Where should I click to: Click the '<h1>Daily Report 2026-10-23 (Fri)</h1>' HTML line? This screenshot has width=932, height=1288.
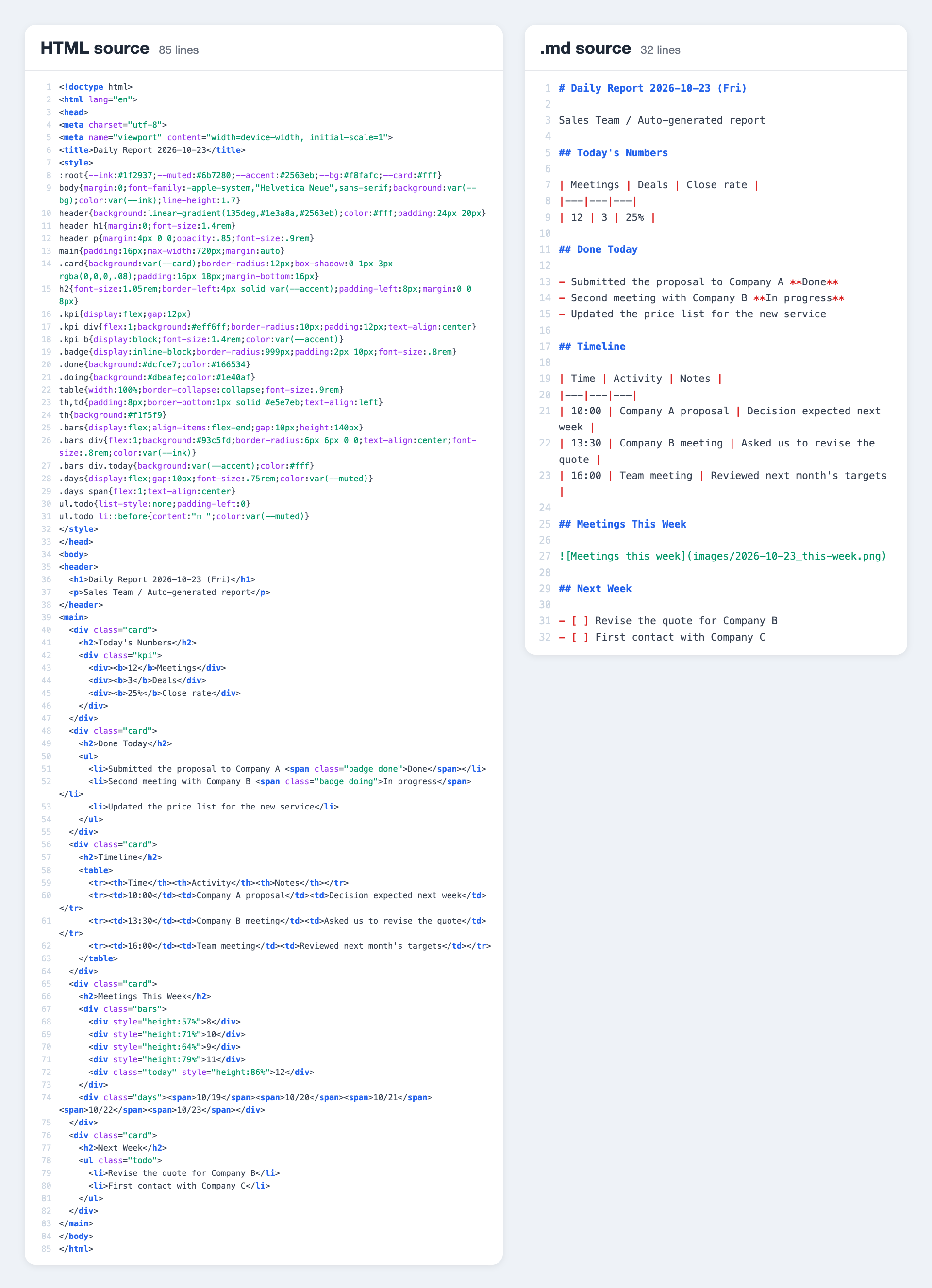(x=162, y=579)
